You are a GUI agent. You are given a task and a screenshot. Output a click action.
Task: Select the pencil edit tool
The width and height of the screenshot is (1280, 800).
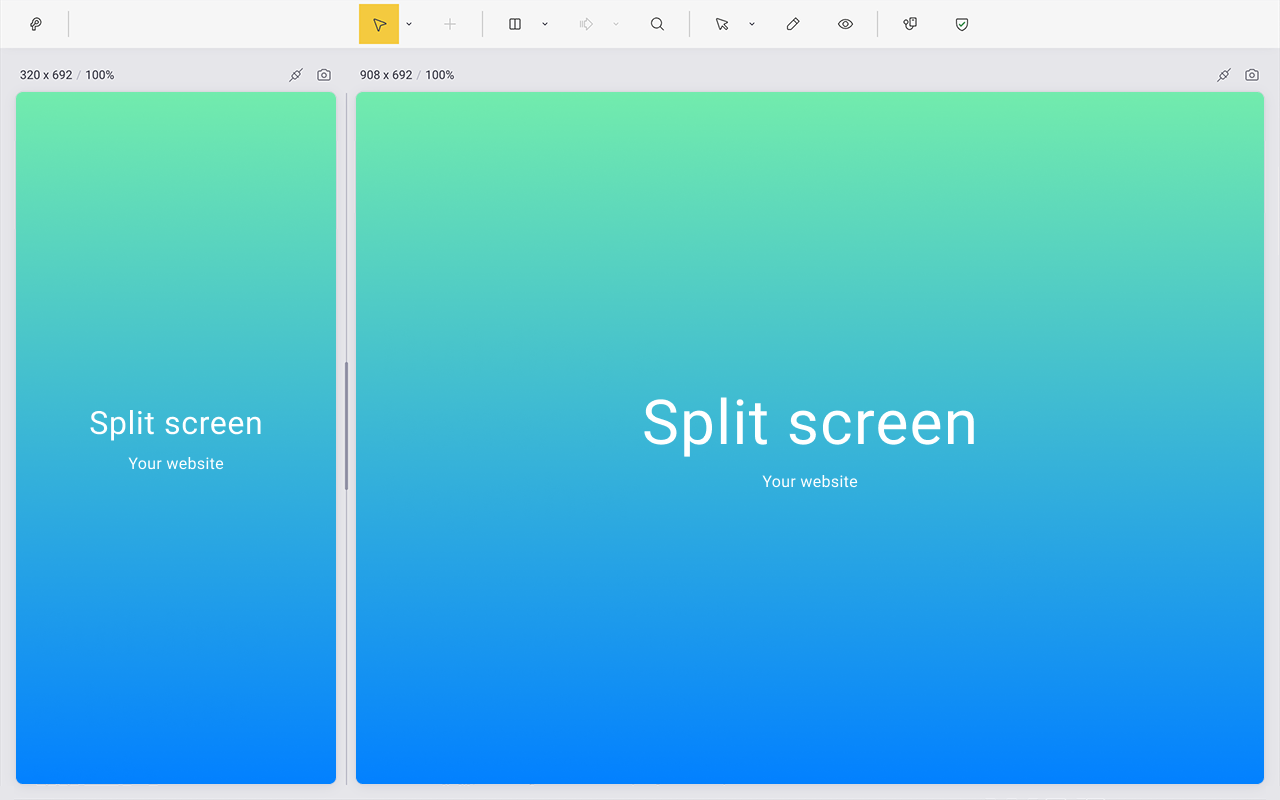pos(793,24)
